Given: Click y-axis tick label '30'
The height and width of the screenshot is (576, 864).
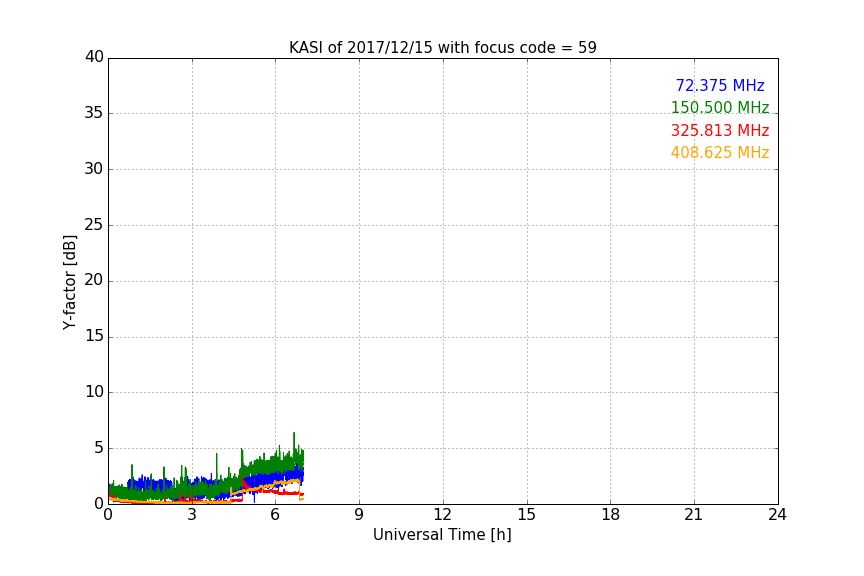Looking at the screenshot, I should click(x=94, y=169).
